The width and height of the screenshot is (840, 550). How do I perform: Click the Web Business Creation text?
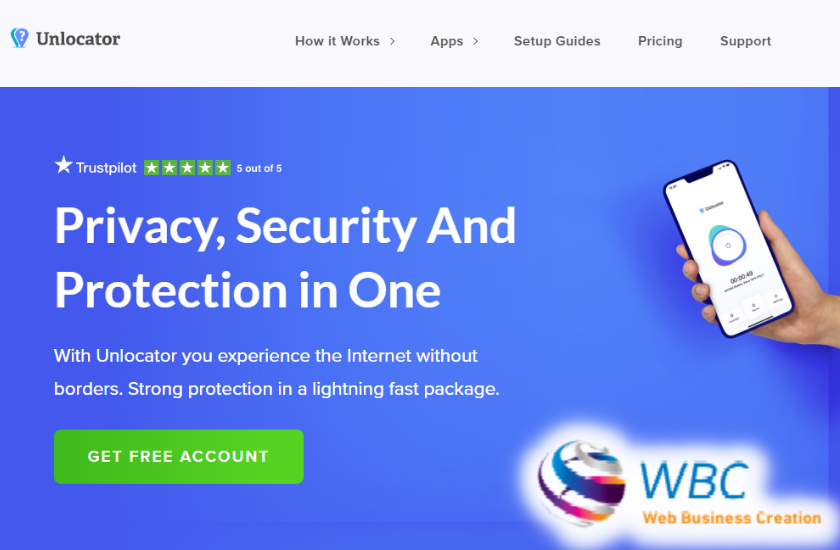point(732,518)
